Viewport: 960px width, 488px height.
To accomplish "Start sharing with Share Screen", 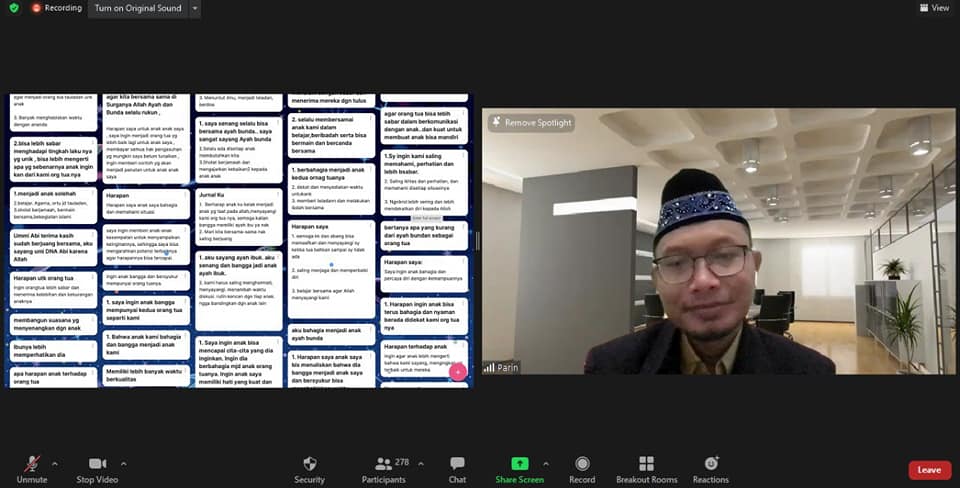I will pos(519,468).
